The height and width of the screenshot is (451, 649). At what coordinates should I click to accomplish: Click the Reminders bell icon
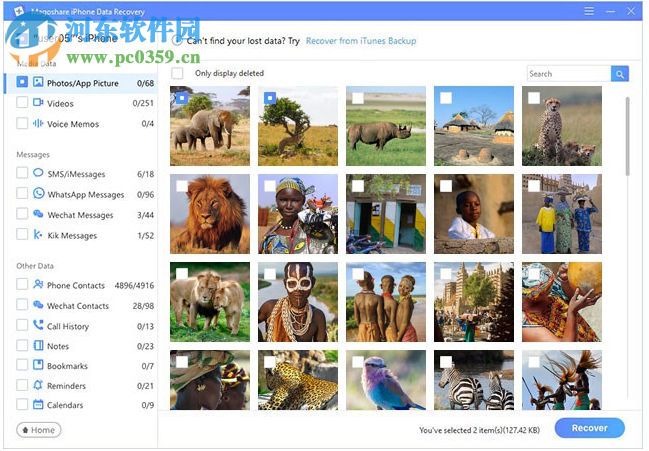click(x=38, y=385)
